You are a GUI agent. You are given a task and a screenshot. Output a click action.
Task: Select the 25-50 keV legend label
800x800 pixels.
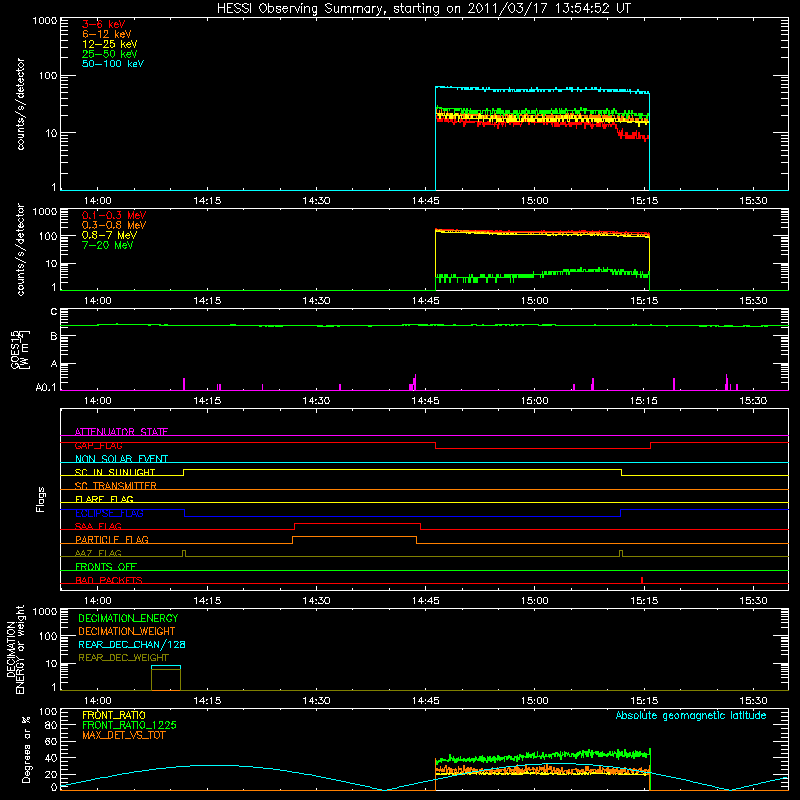110,54
